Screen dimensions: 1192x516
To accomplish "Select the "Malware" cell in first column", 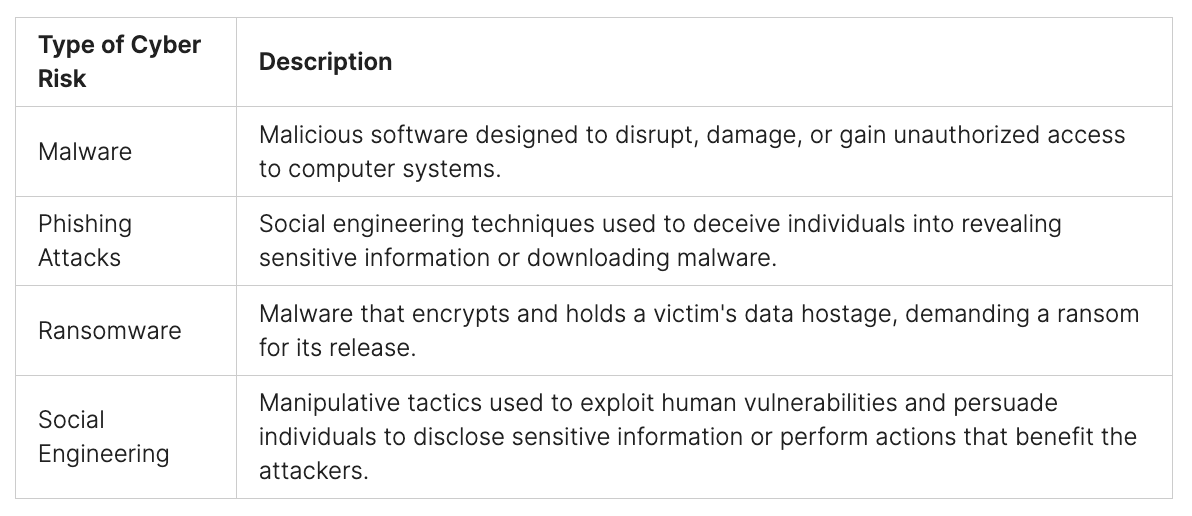I will point(85,151).
